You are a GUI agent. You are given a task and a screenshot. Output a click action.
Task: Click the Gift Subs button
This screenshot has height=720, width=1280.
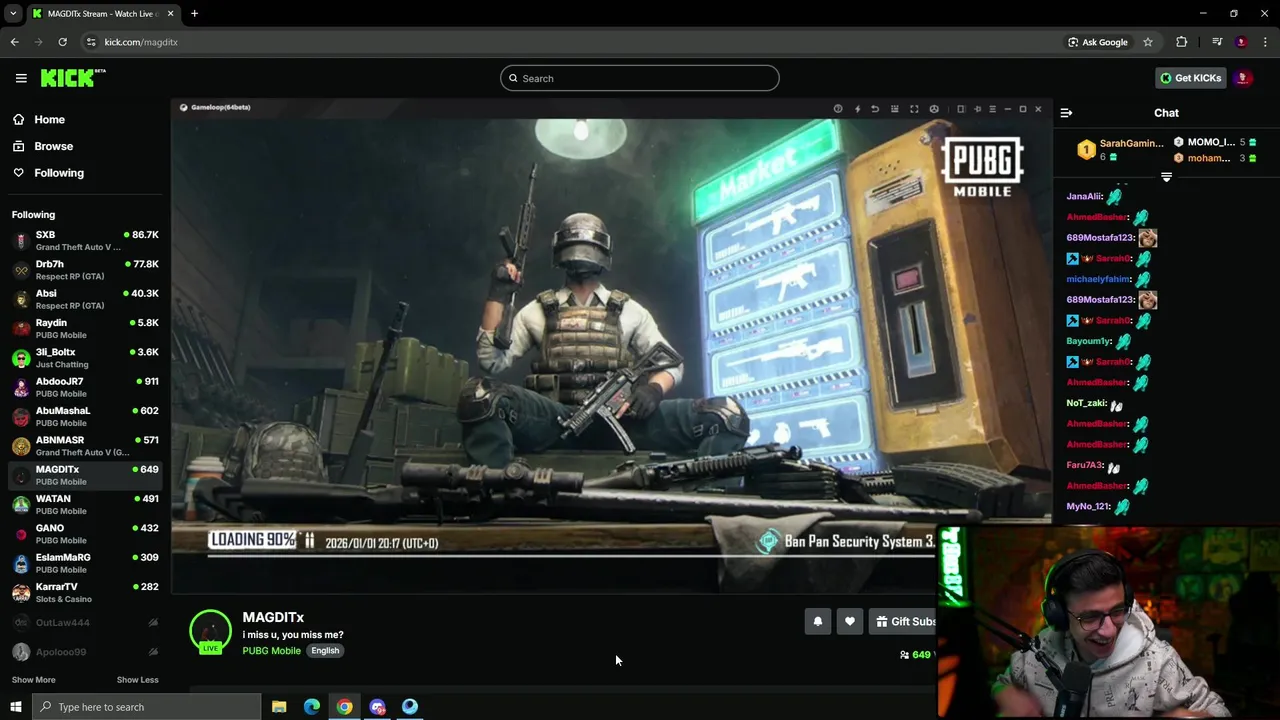[x=903, y=622]
